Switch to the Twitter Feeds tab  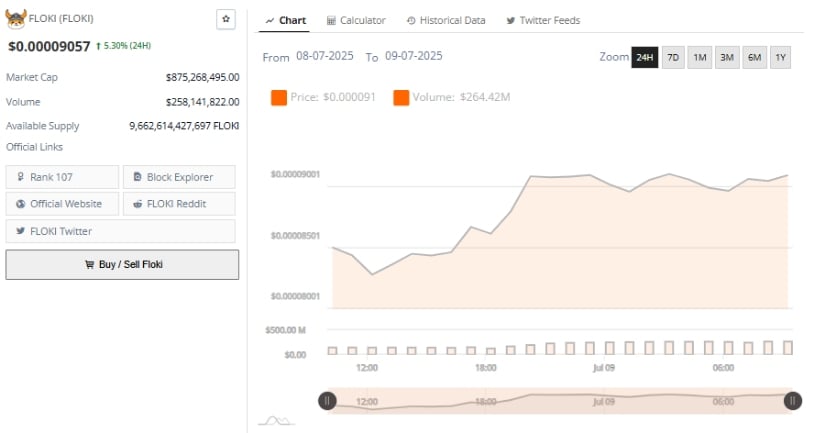(544, 21)
